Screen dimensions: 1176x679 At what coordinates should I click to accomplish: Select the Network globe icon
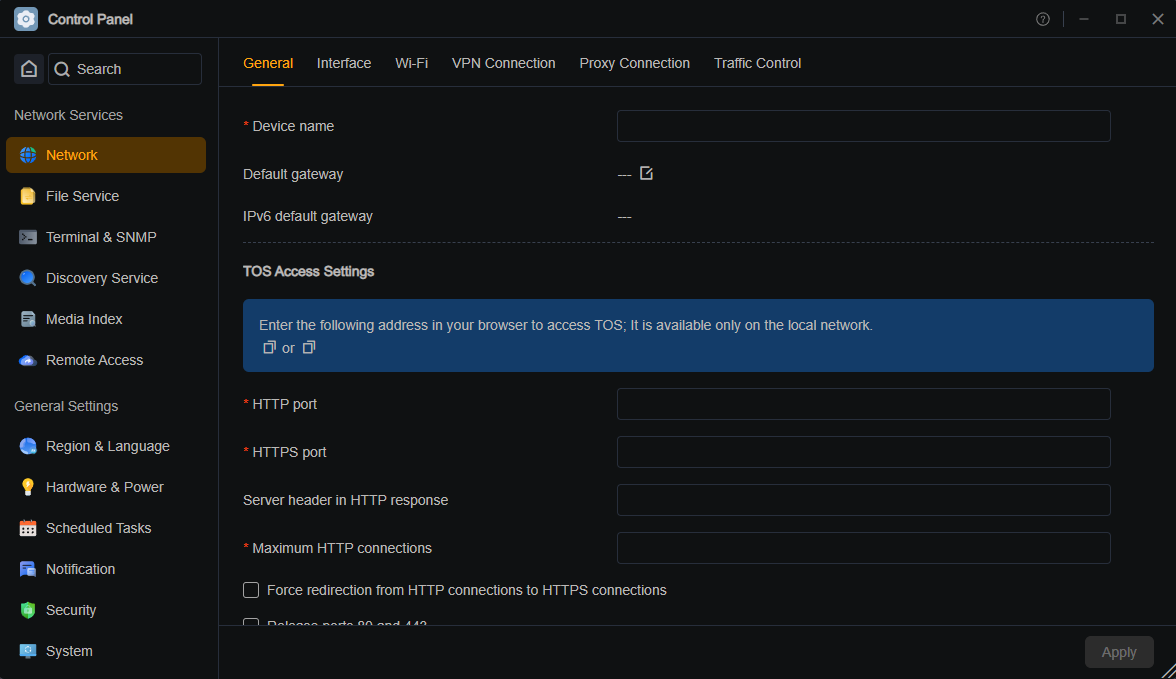28,155
